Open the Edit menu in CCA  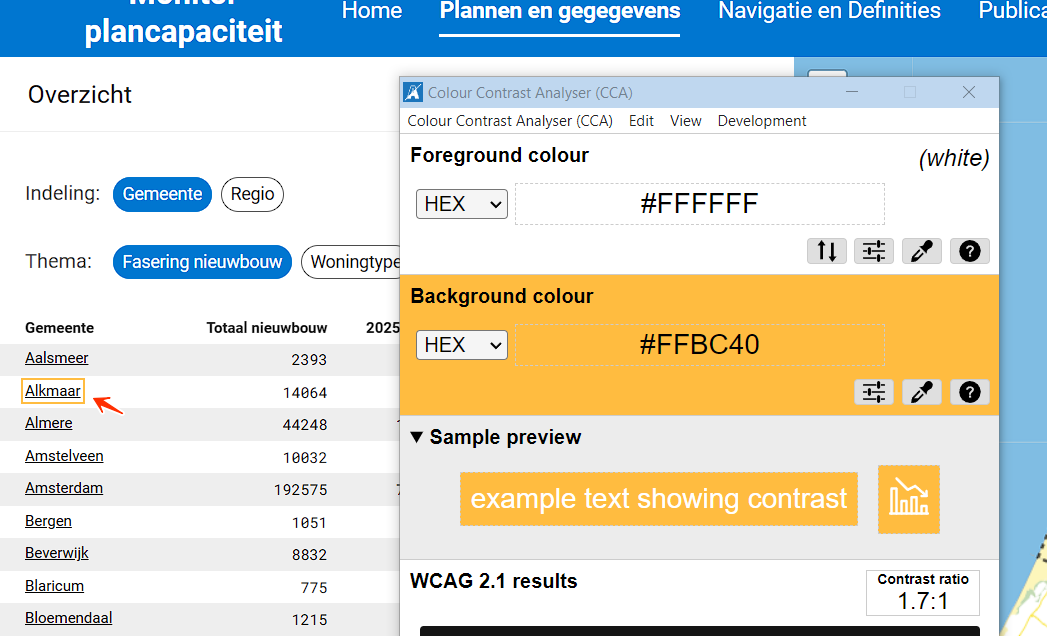[x=641, y=121]
